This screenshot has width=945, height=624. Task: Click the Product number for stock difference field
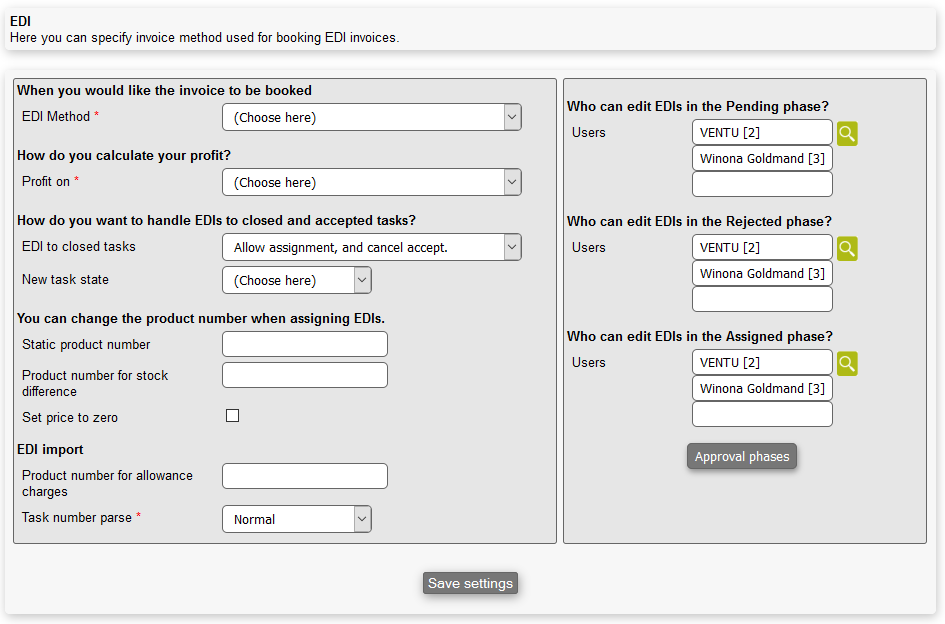pyautogui.click(x=304, y=375)
